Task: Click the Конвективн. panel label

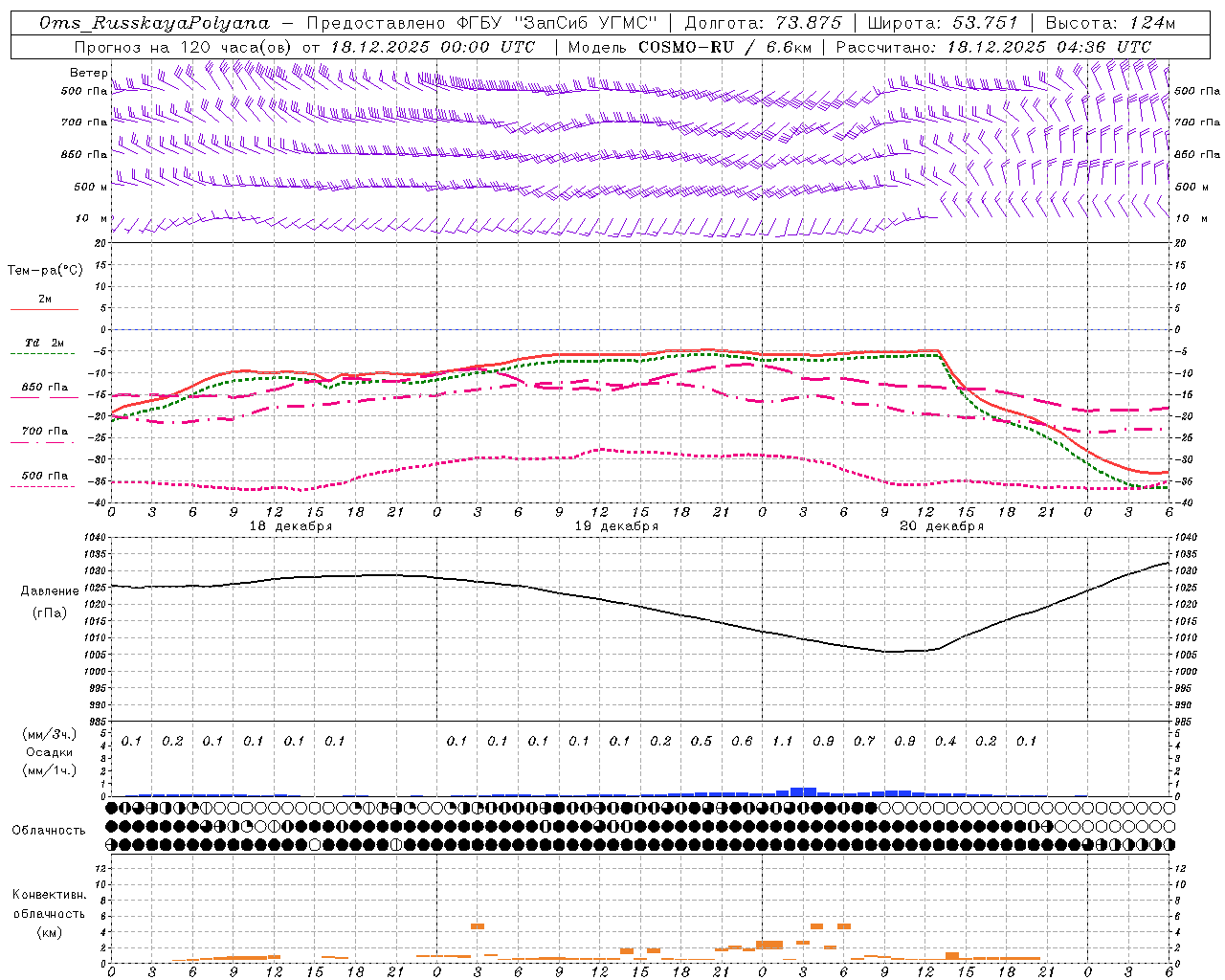Action: coord(49,895)
